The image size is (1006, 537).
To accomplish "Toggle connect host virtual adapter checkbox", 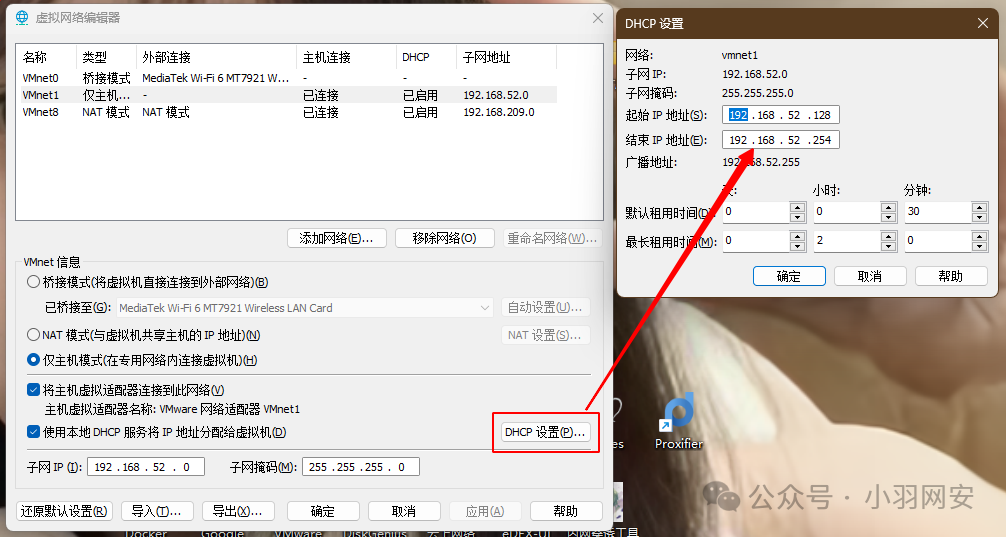I will [33, 389].
